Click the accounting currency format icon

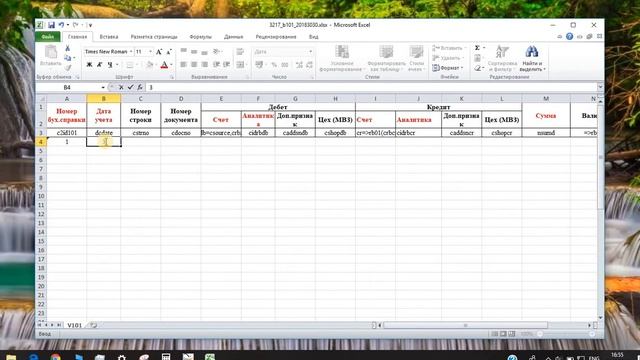pyautogui.click(x=259, y=64)
